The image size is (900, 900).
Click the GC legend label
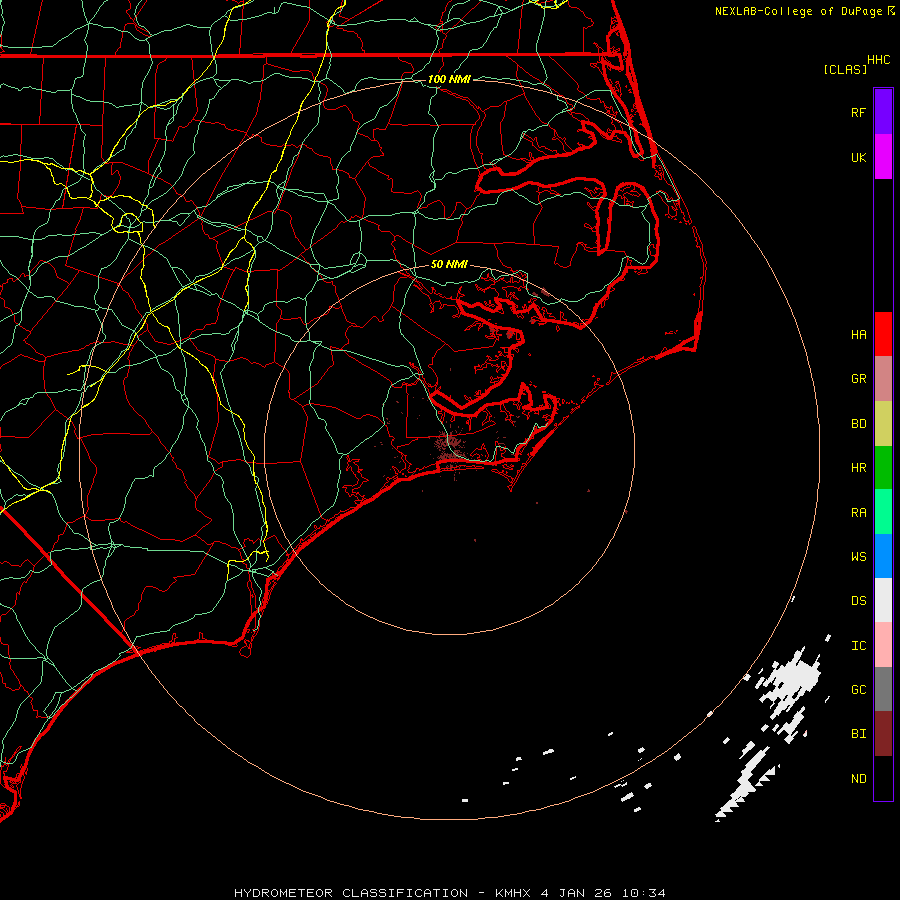click(x=858, y=690)
